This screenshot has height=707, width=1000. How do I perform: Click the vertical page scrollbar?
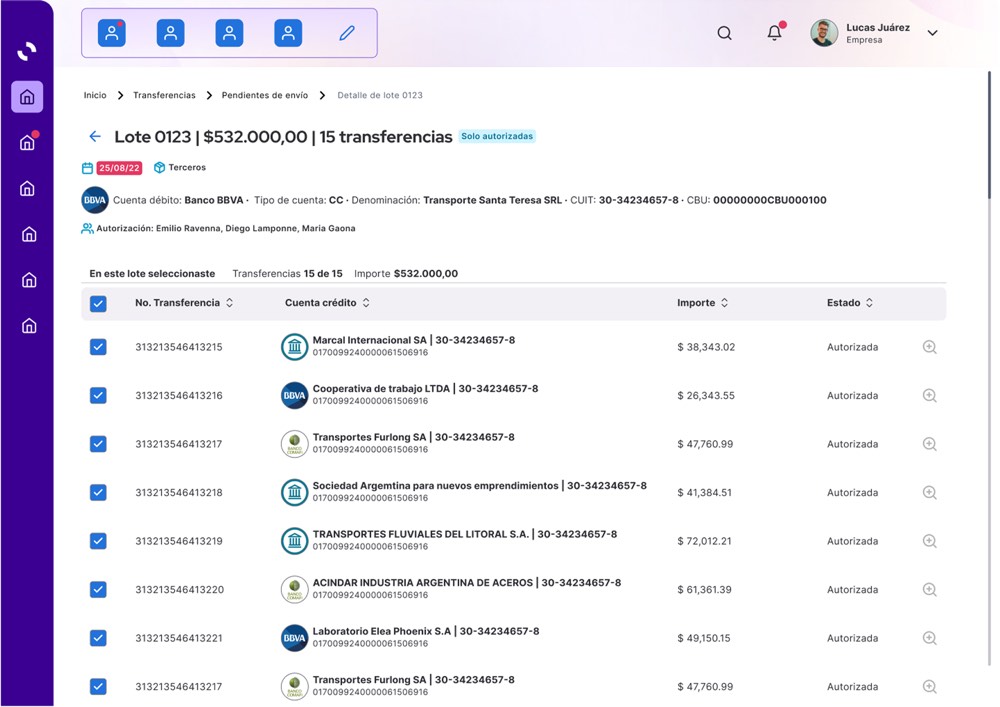[x=989, y=136]
